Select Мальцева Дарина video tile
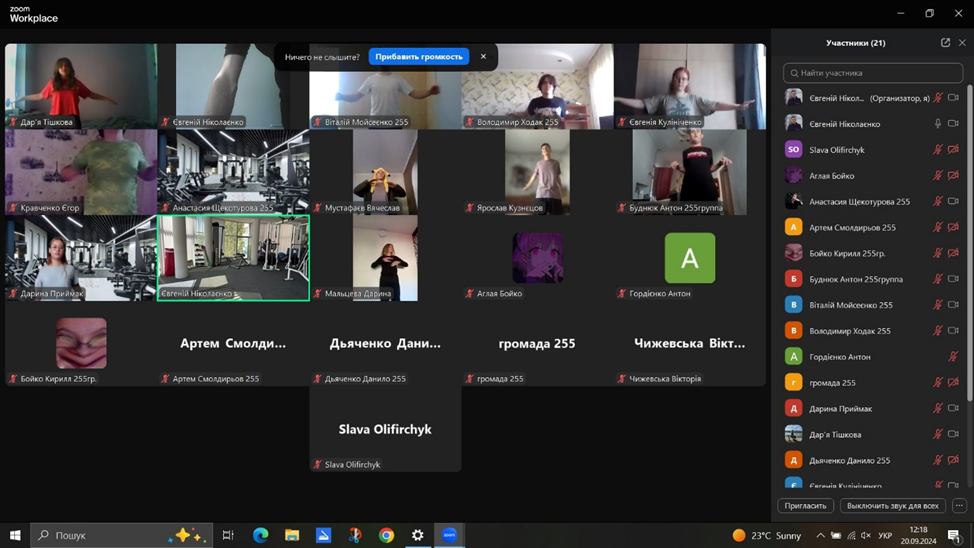 pos(385,258)
